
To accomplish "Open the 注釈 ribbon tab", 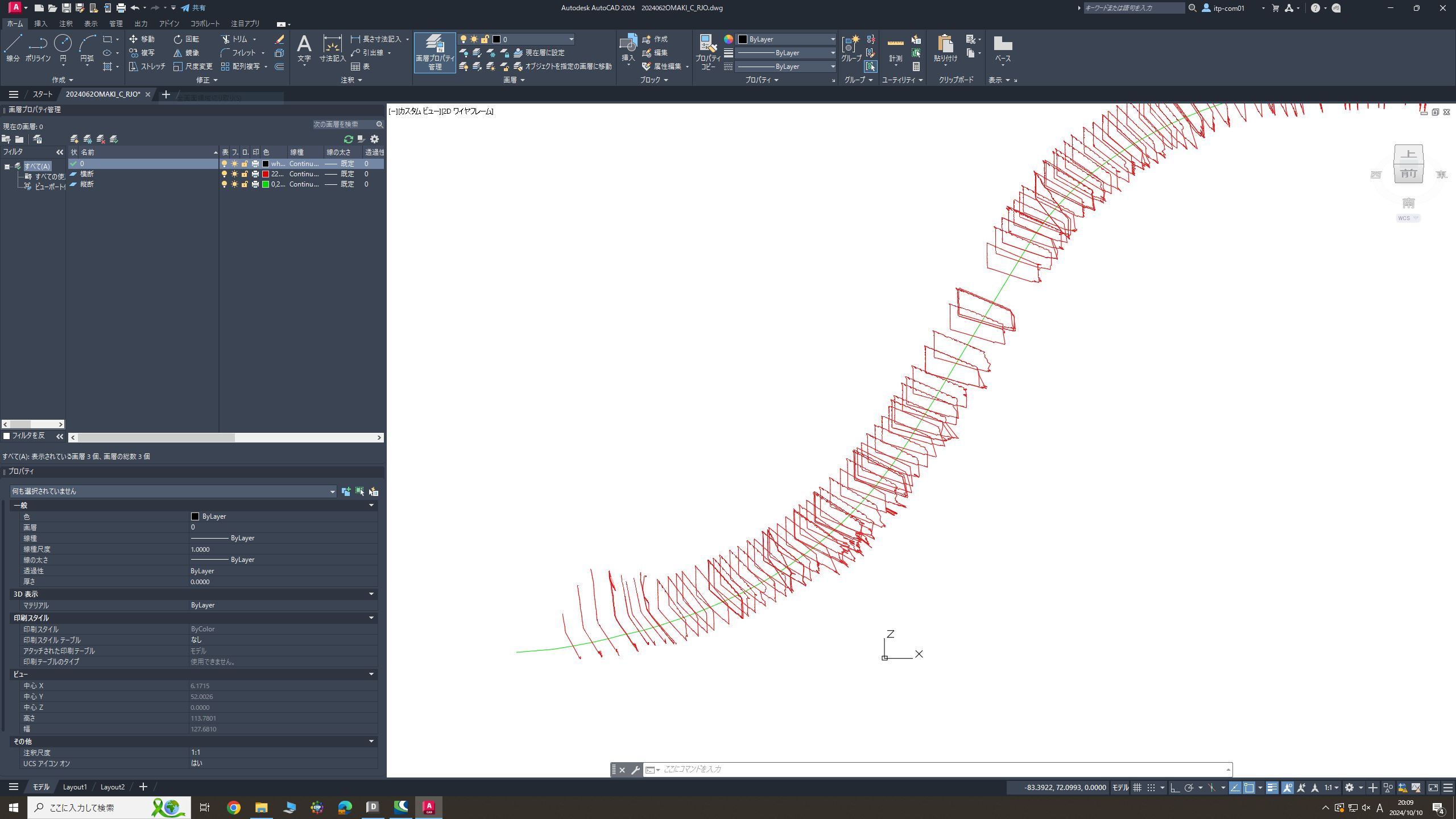I will click(x=66, y=23).
